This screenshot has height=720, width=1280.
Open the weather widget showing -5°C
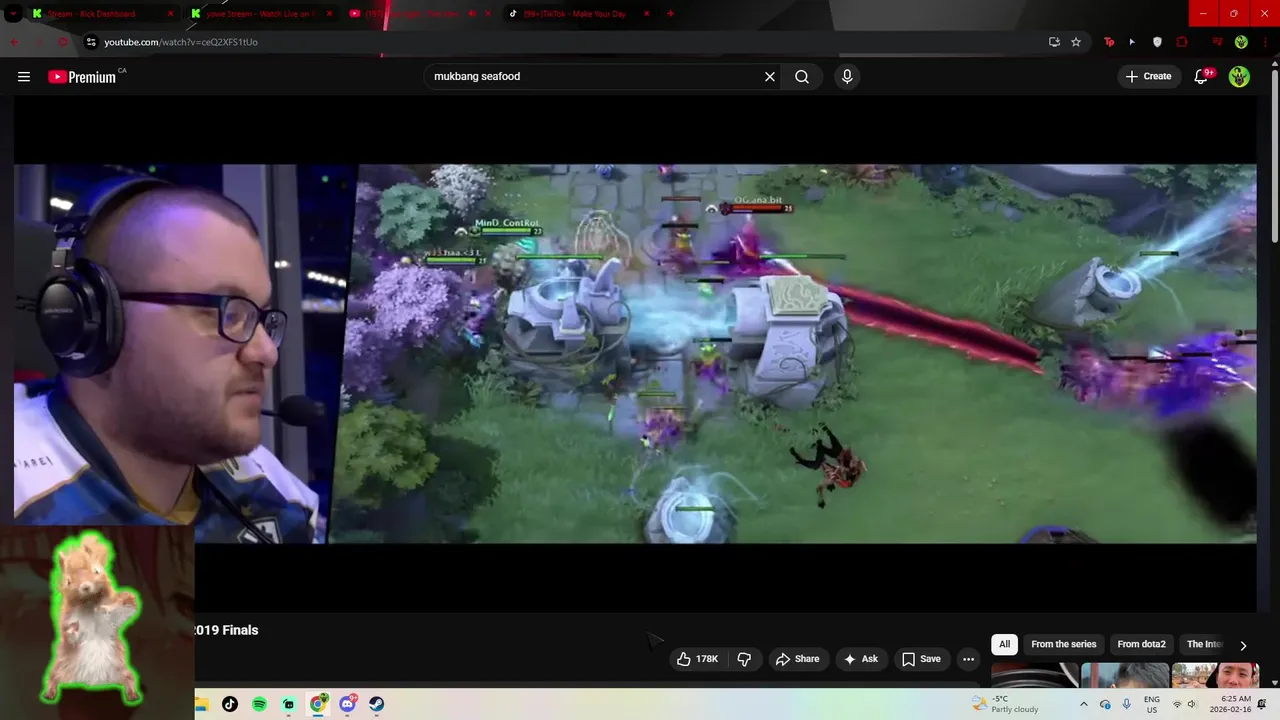click(1005, 704)
